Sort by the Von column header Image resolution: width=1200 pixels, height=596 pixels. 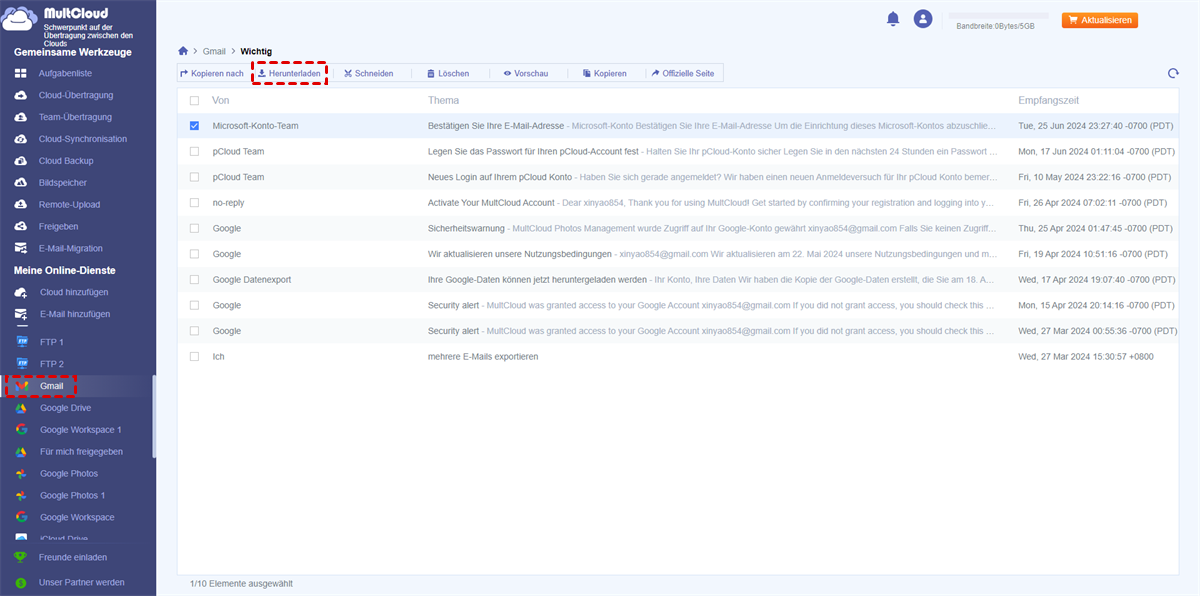(221, 101)
